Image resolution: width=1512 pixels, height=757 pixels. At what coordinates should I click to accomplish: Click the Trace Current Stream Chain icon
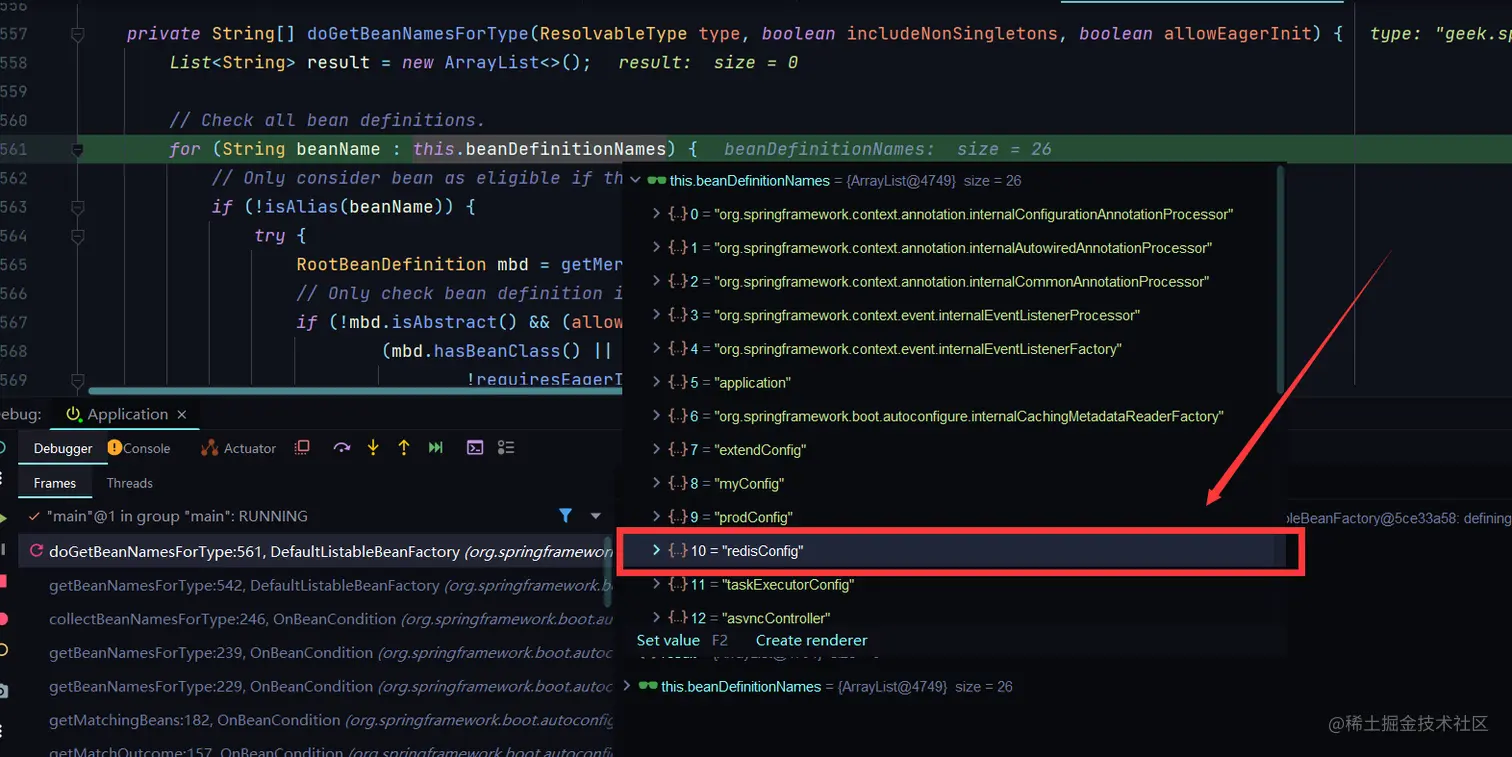tap(506, 448)
